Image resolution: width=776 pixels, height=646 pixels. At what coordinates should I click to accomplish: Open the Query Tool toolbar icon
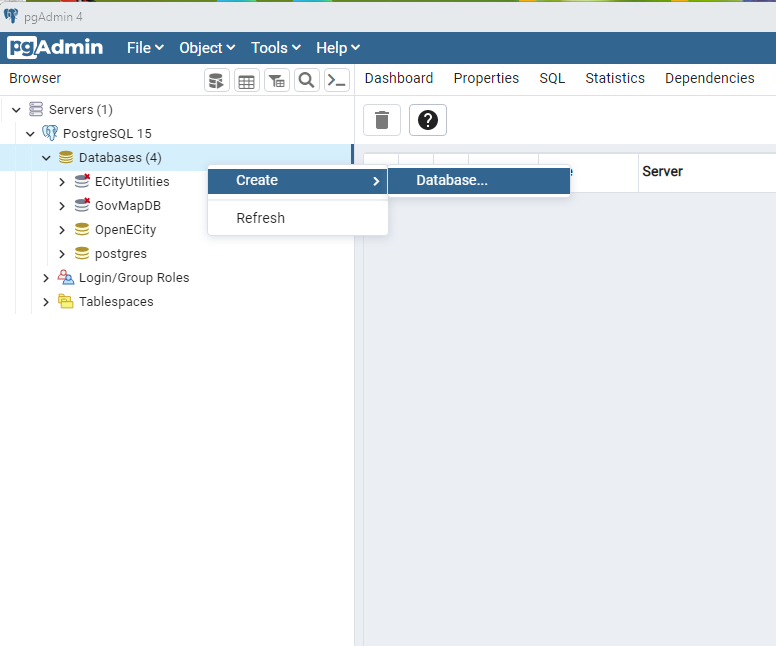click(x=217, y=80)
